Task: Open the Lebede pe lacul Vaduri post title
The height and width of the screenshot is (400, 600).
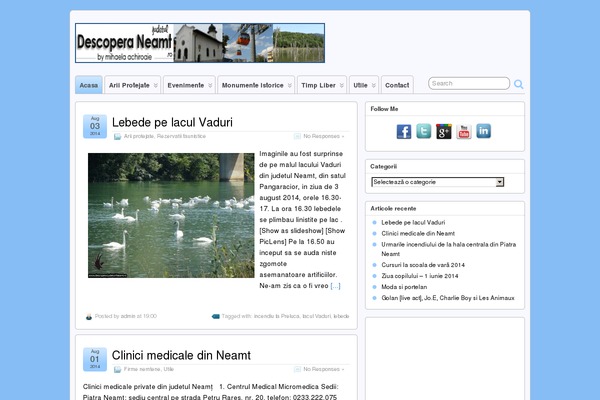Action: pos(172,123)
